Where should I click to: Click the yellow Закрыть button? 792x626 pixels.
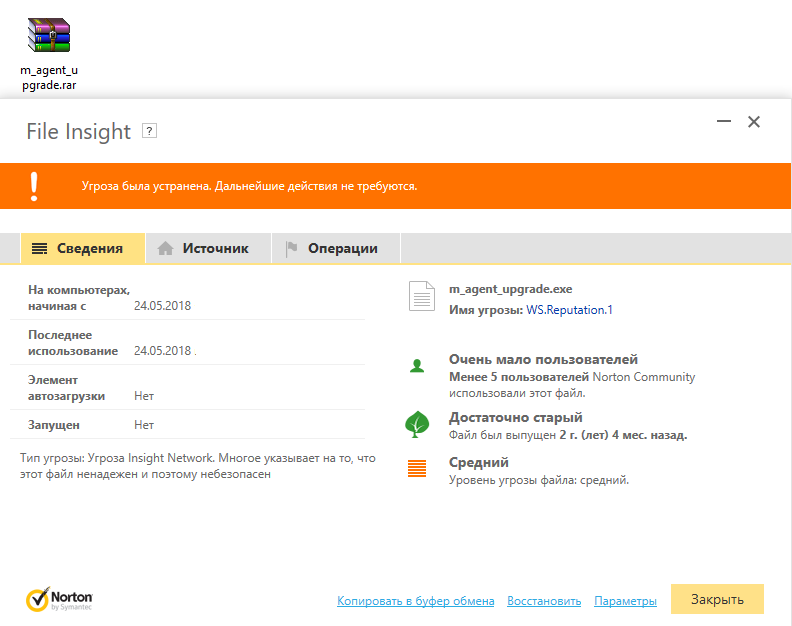[717, 599]
